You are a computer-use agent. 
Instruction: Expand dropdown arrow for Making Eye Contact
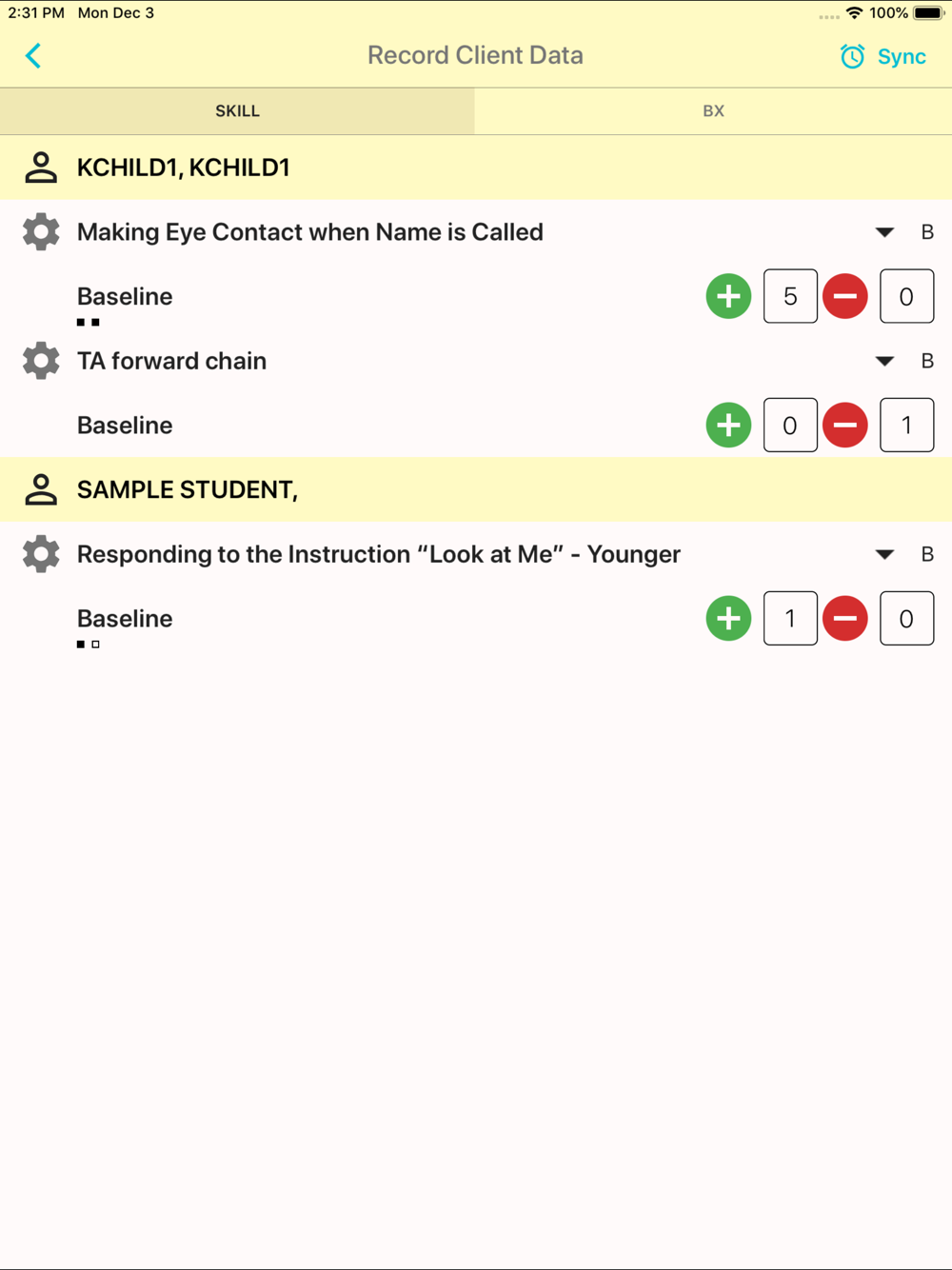(x=884, y=232)
